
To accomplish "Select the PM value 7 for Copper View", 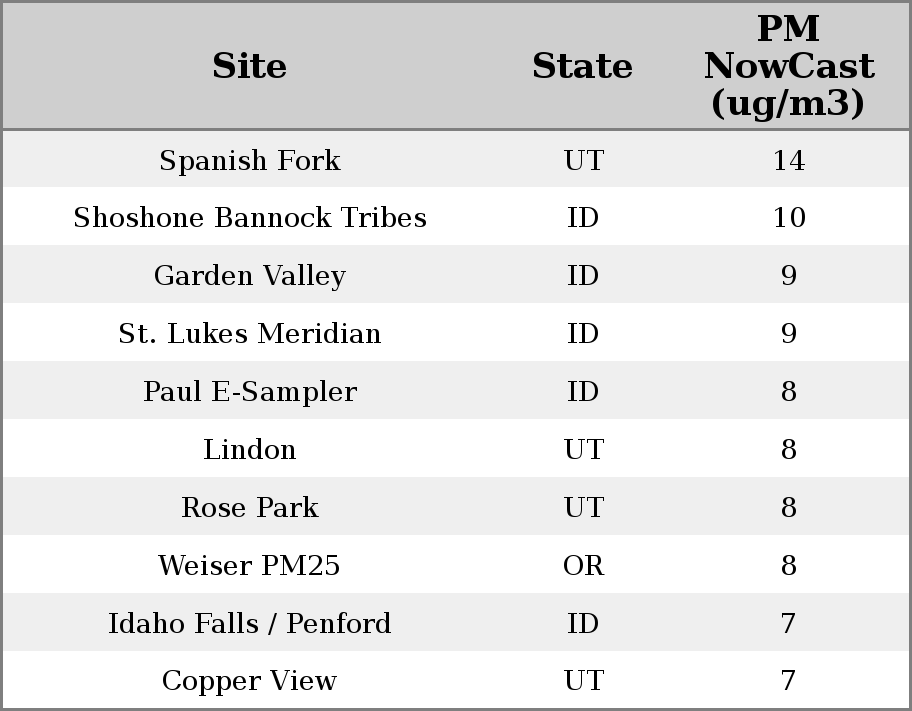I will point(788,681).
